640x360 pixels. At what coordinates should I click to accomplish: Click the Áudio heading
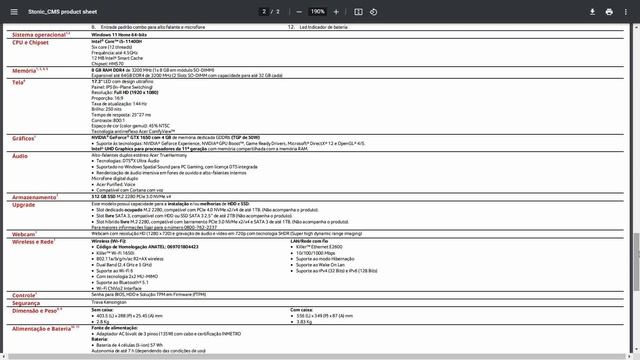[20, 156]
